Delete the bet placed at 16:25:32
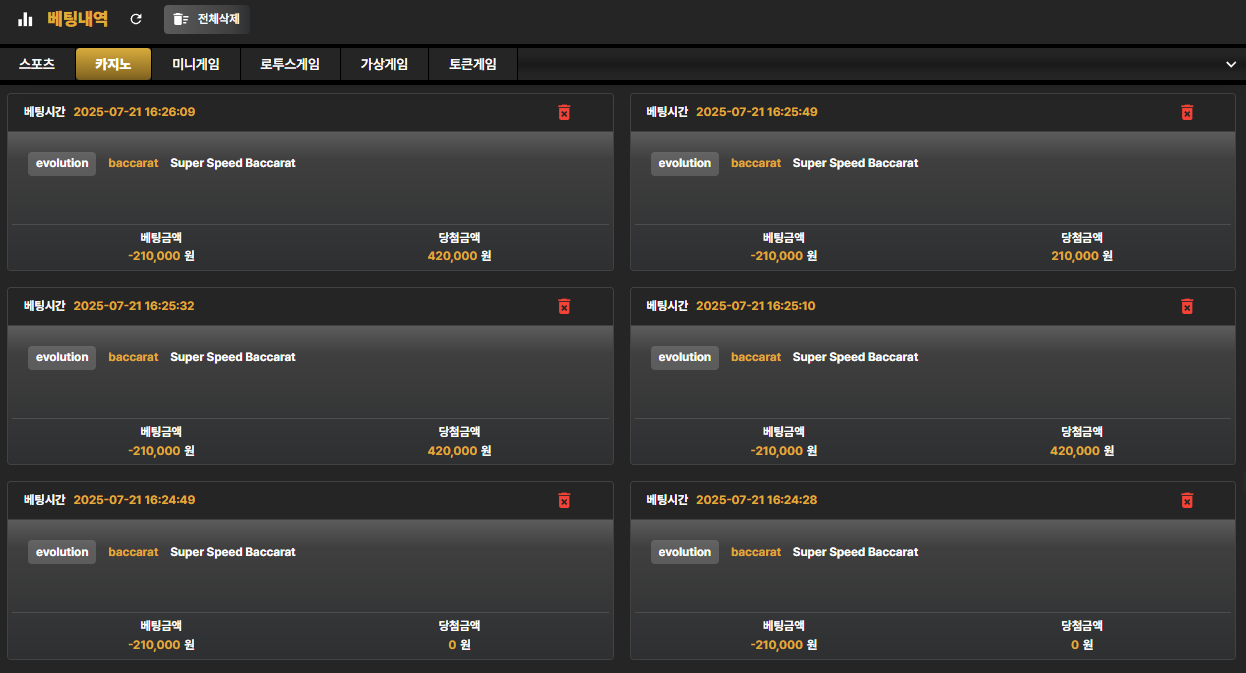Screen dimensions: 1246x673 click(564, 306)
